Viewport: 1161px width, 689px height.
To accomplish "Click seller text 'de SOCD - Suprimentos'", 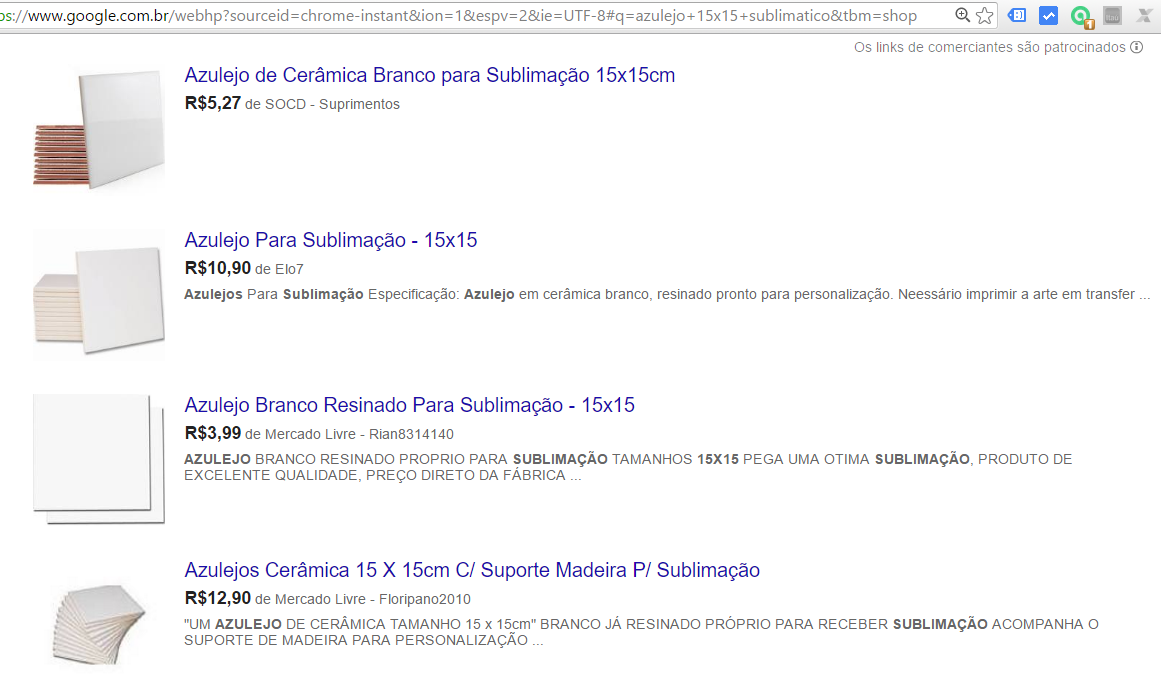I will click(322, 104).
